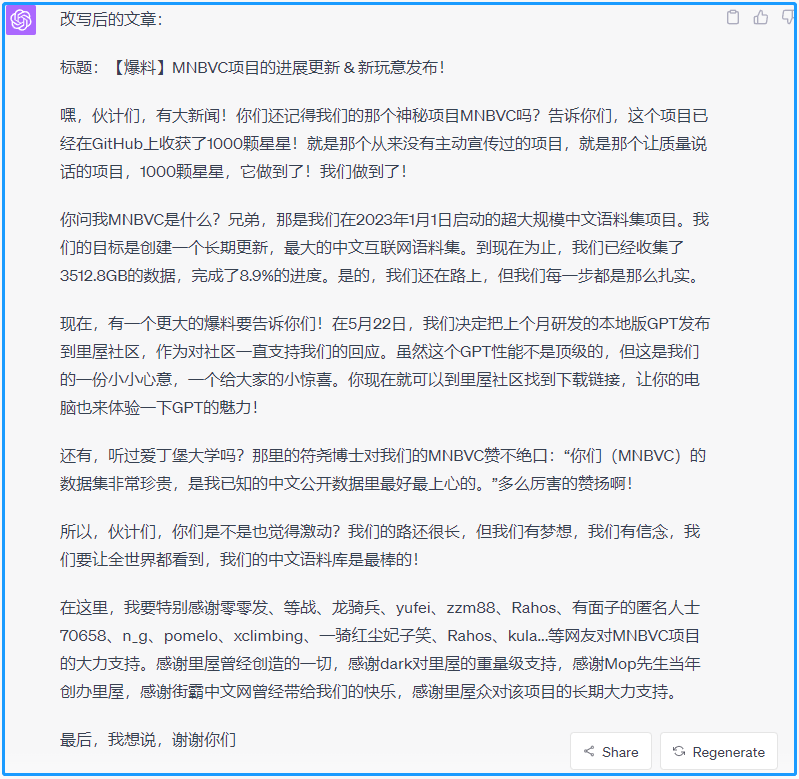Viewport: 799px width, 779px height.
Task: Click the Regenerate button
Action: (718, 751)
